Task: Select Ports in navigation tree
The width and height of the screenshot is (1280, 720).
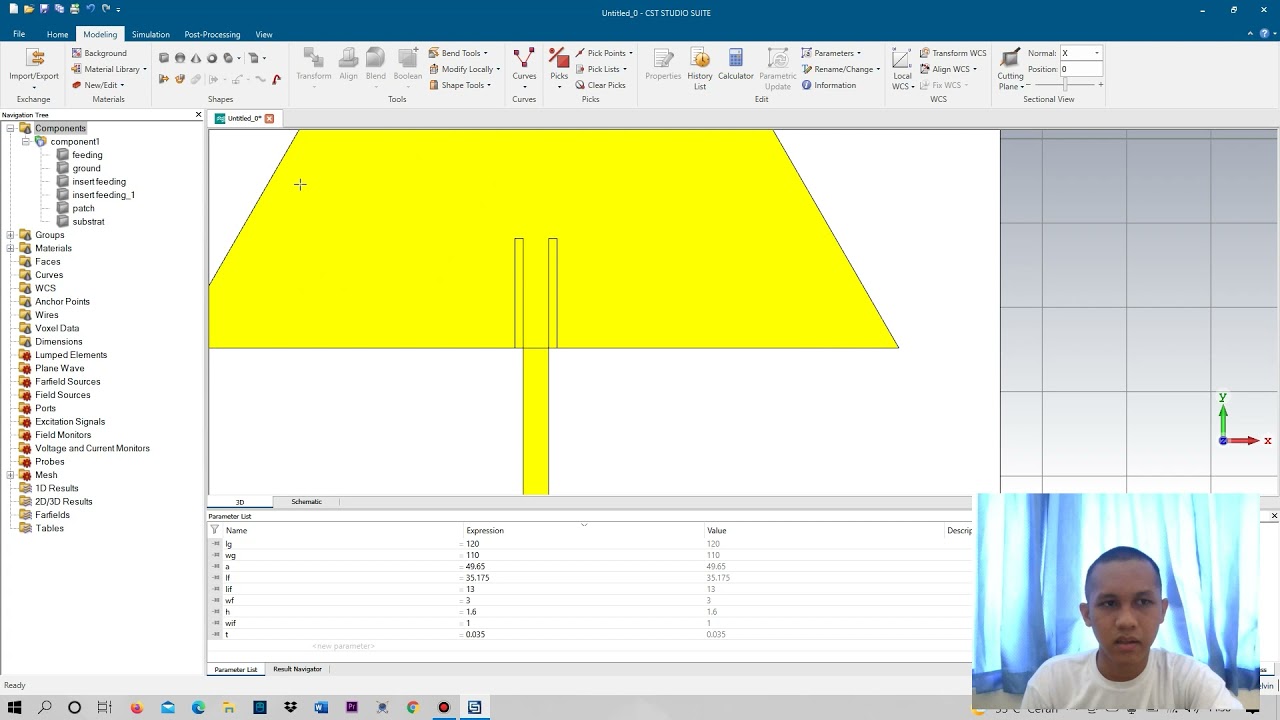Action: pos(45,408)
